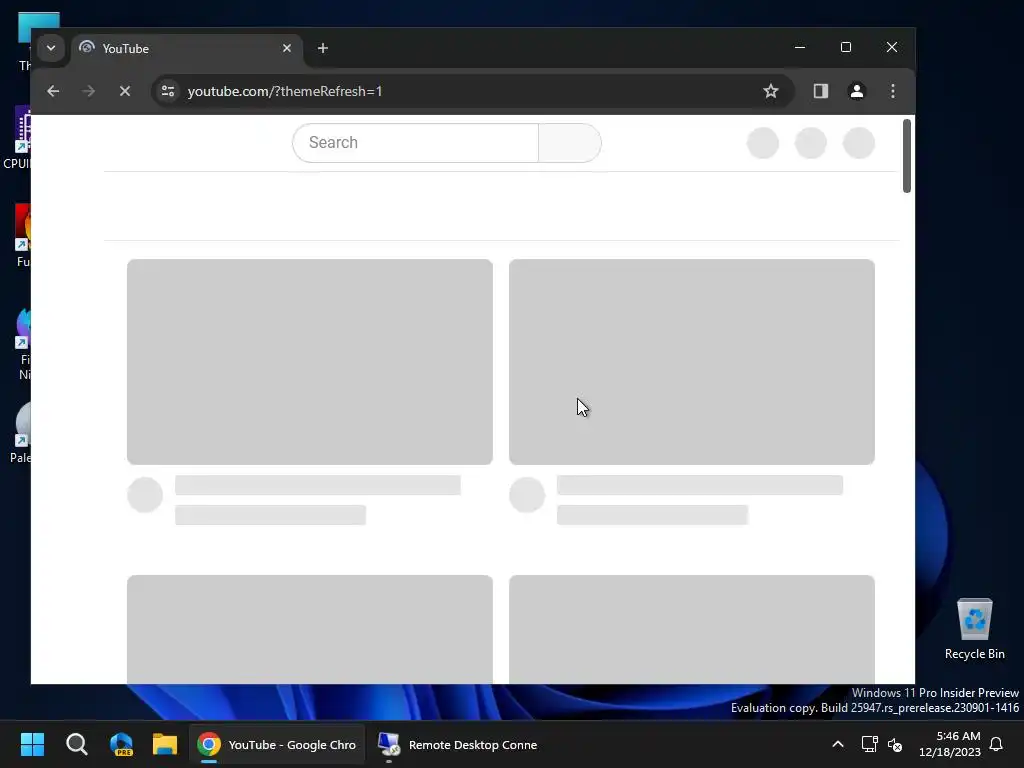The width and height of the screenshot is (1024, 768).
Task: Maximize the Chrome window
Action: click(846, 48)
